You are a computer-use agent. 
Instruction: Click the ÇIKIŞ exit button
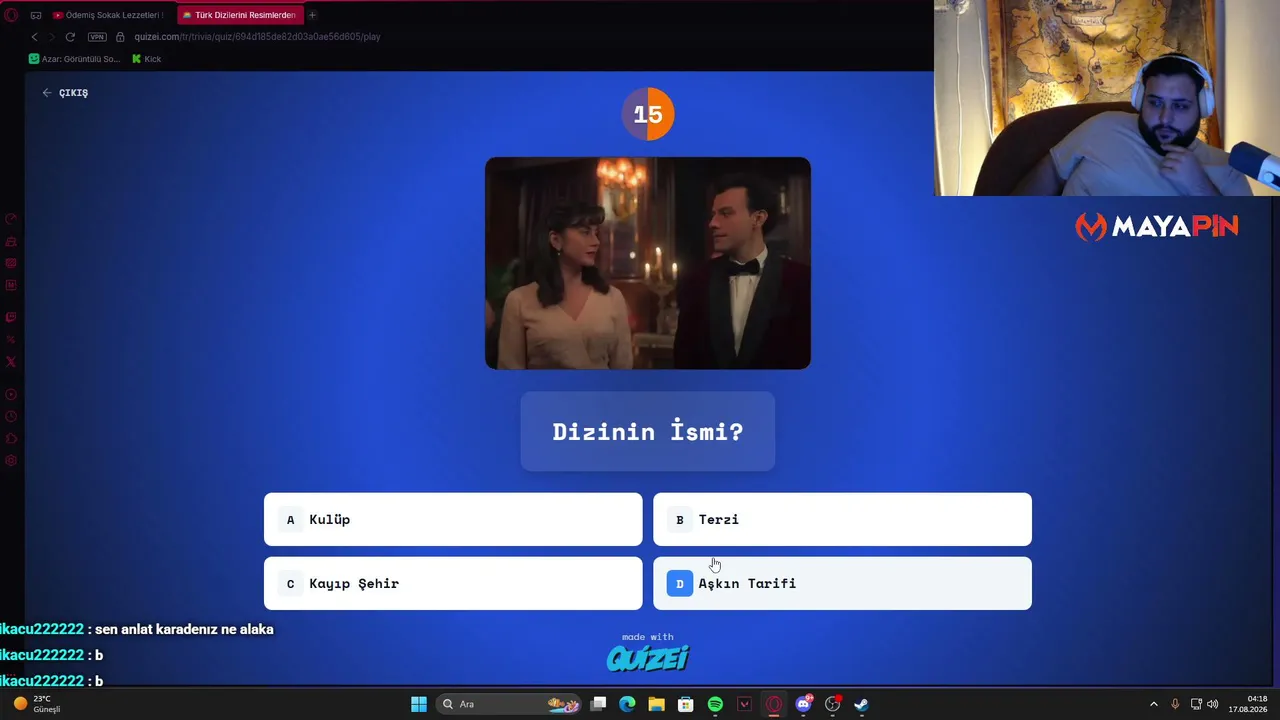pos(65,93)
